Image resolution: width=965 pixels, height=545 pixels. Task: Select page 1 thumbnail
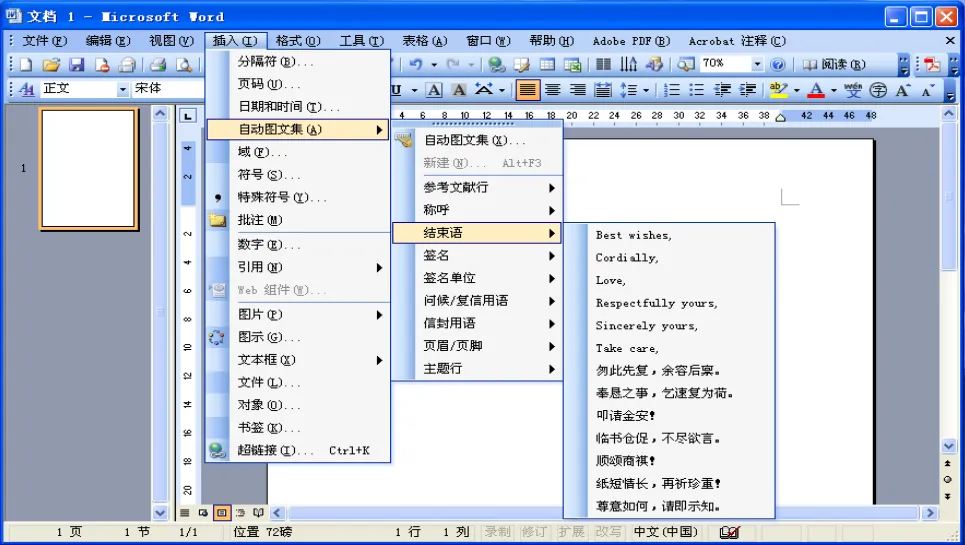(x=89, y=169)
